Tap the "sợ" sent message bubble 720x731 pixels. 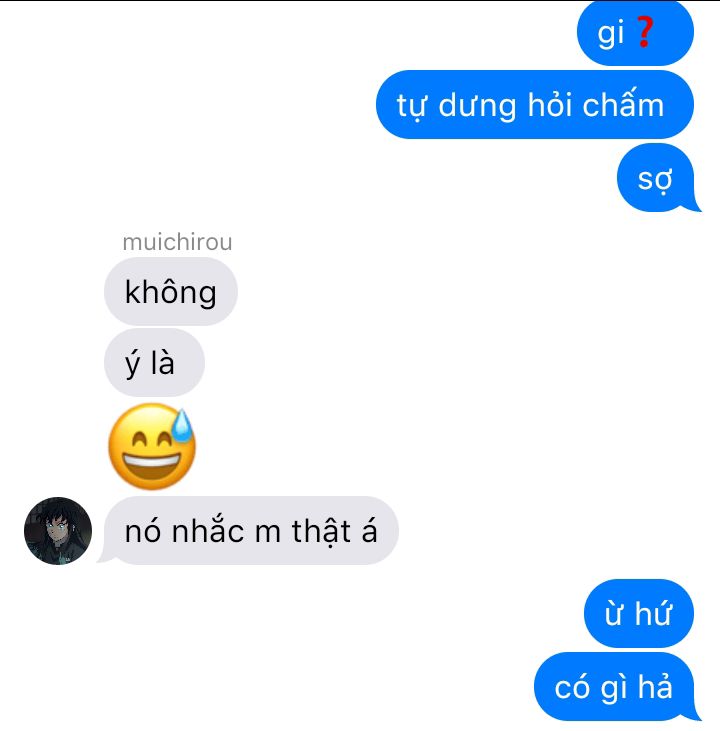pyautogui.click(x=658, y=178)
